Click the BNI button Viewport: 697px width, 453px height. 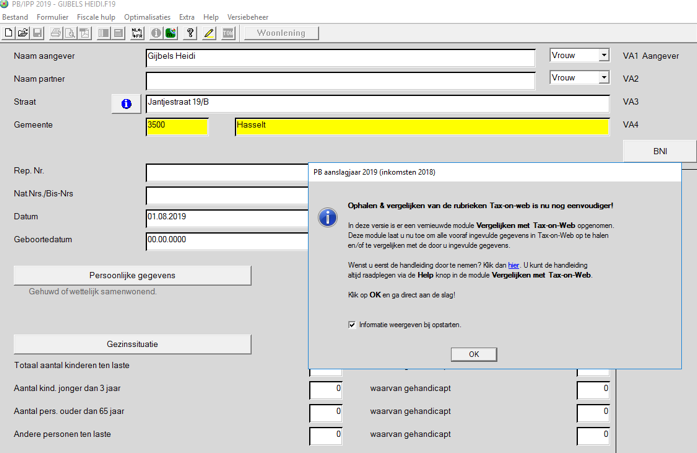tap(659, 151)
